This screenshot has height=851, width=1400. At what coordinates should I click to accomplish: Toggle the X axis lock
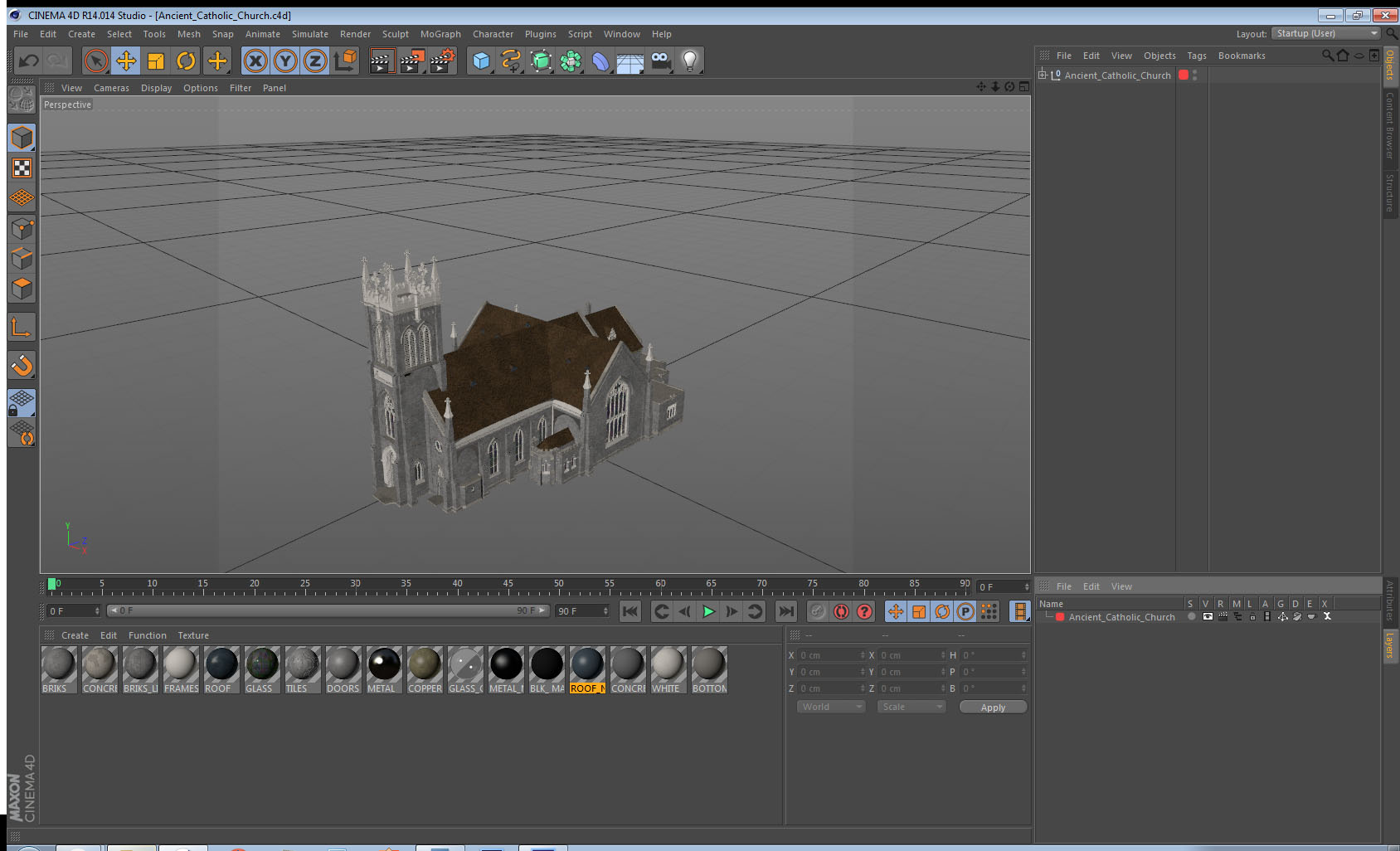255,61
